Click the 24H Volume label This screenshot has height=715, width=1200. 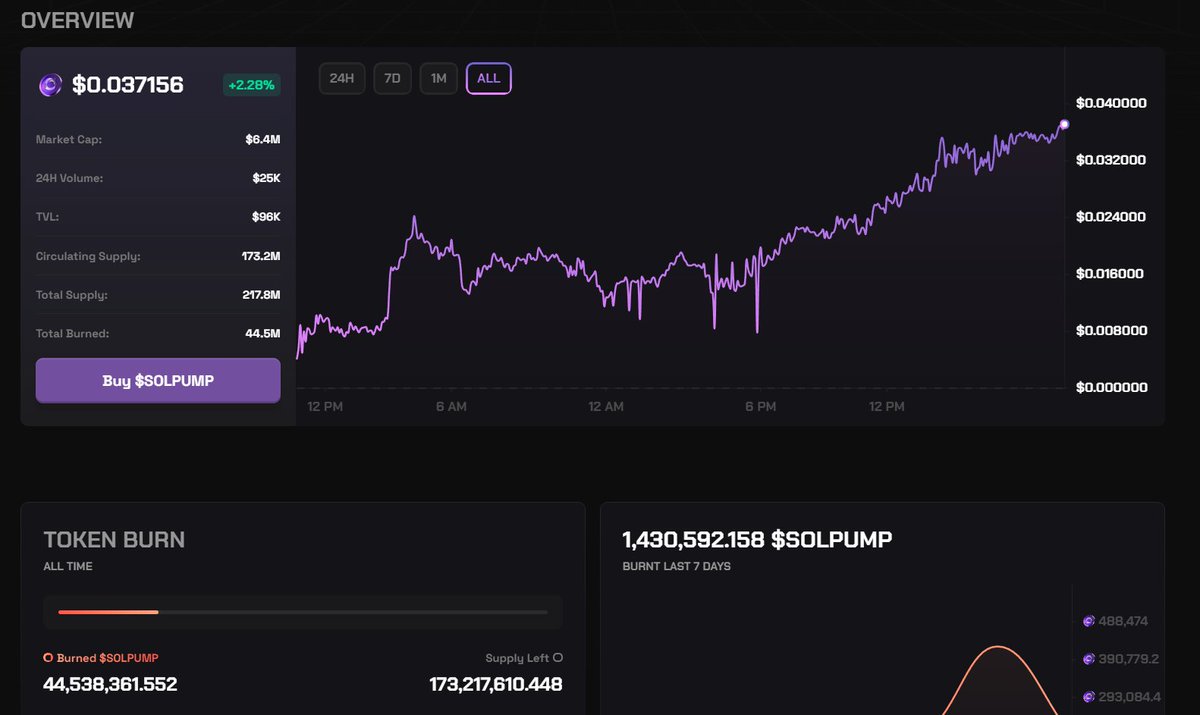70,178
